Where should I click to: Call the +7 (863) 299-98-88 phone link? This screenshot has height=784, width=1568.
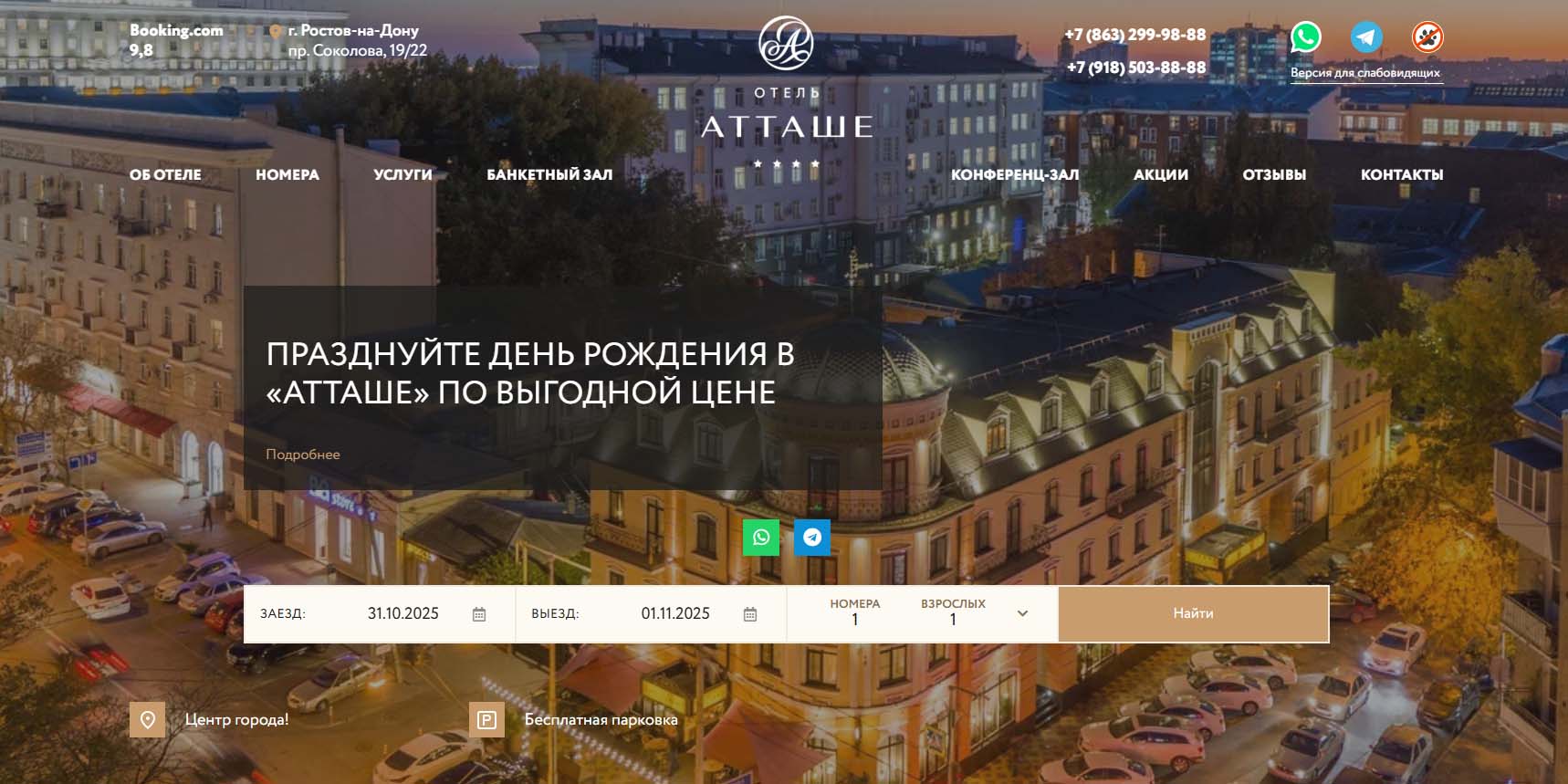(1134, 35)
